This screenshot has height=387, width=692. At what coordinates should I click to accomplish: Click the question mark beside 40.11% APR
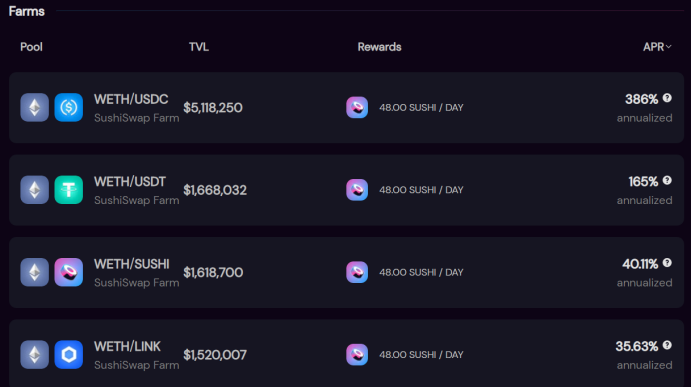667,263
